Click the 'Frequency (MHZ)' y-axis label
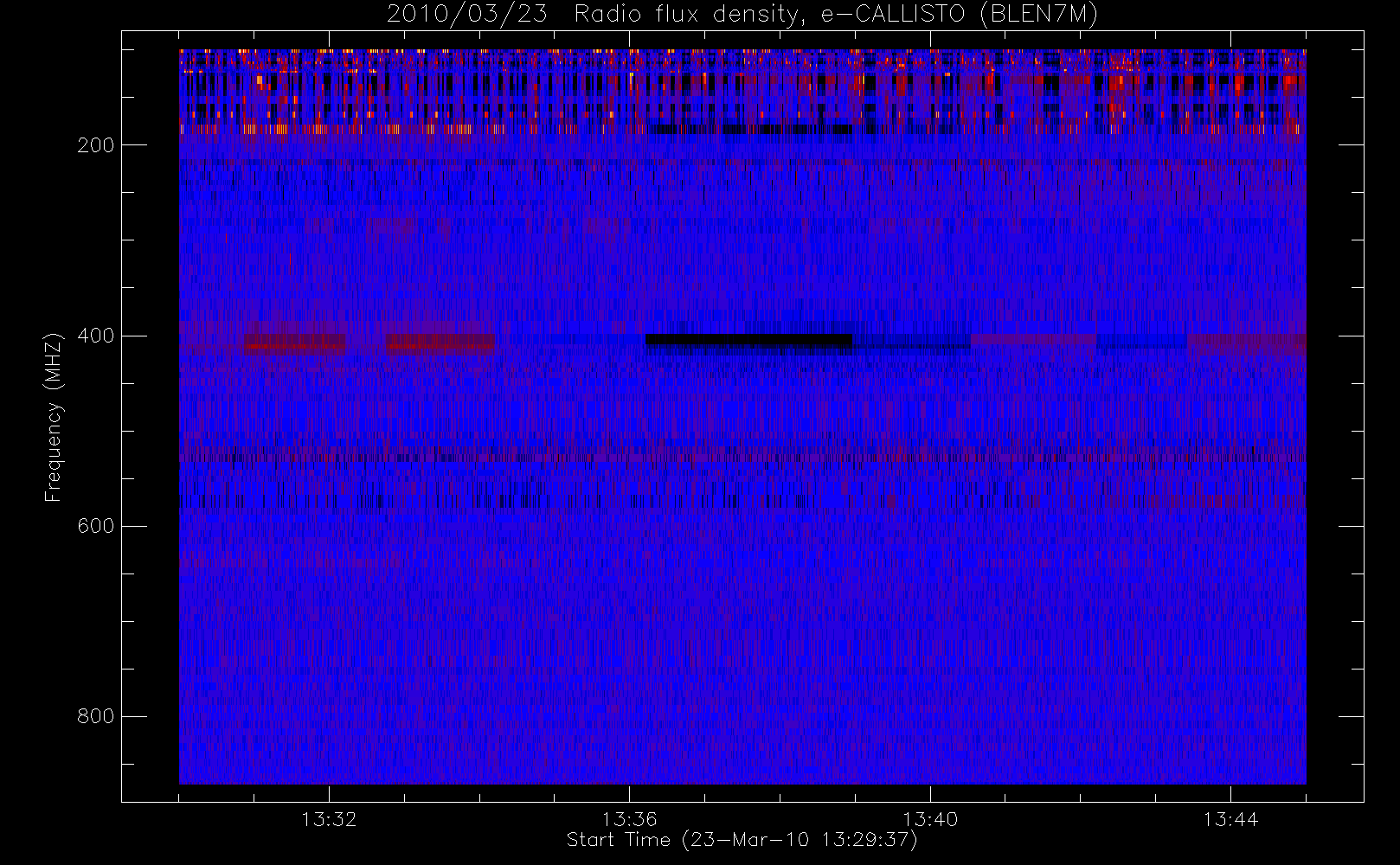The height and width of the screenshot is (865, 1400). 54,417
